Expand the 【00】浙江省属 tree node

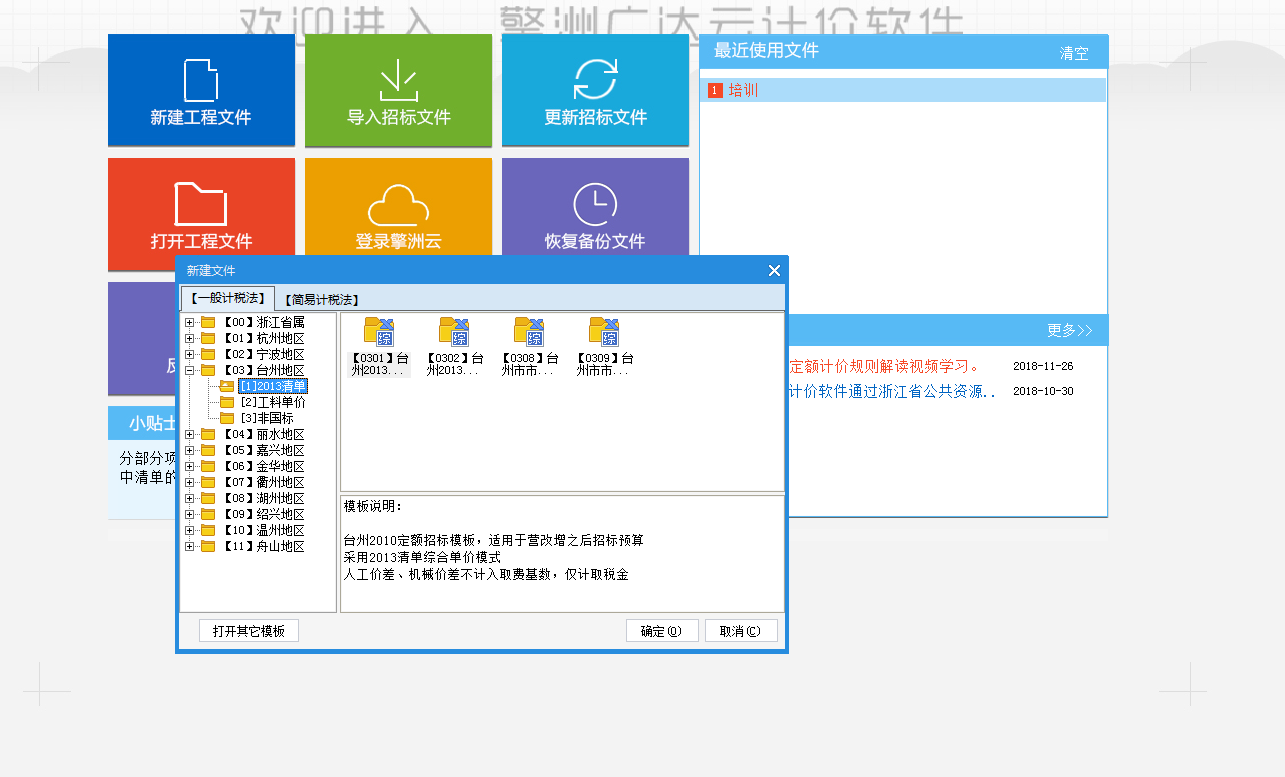tap(189, 323)
